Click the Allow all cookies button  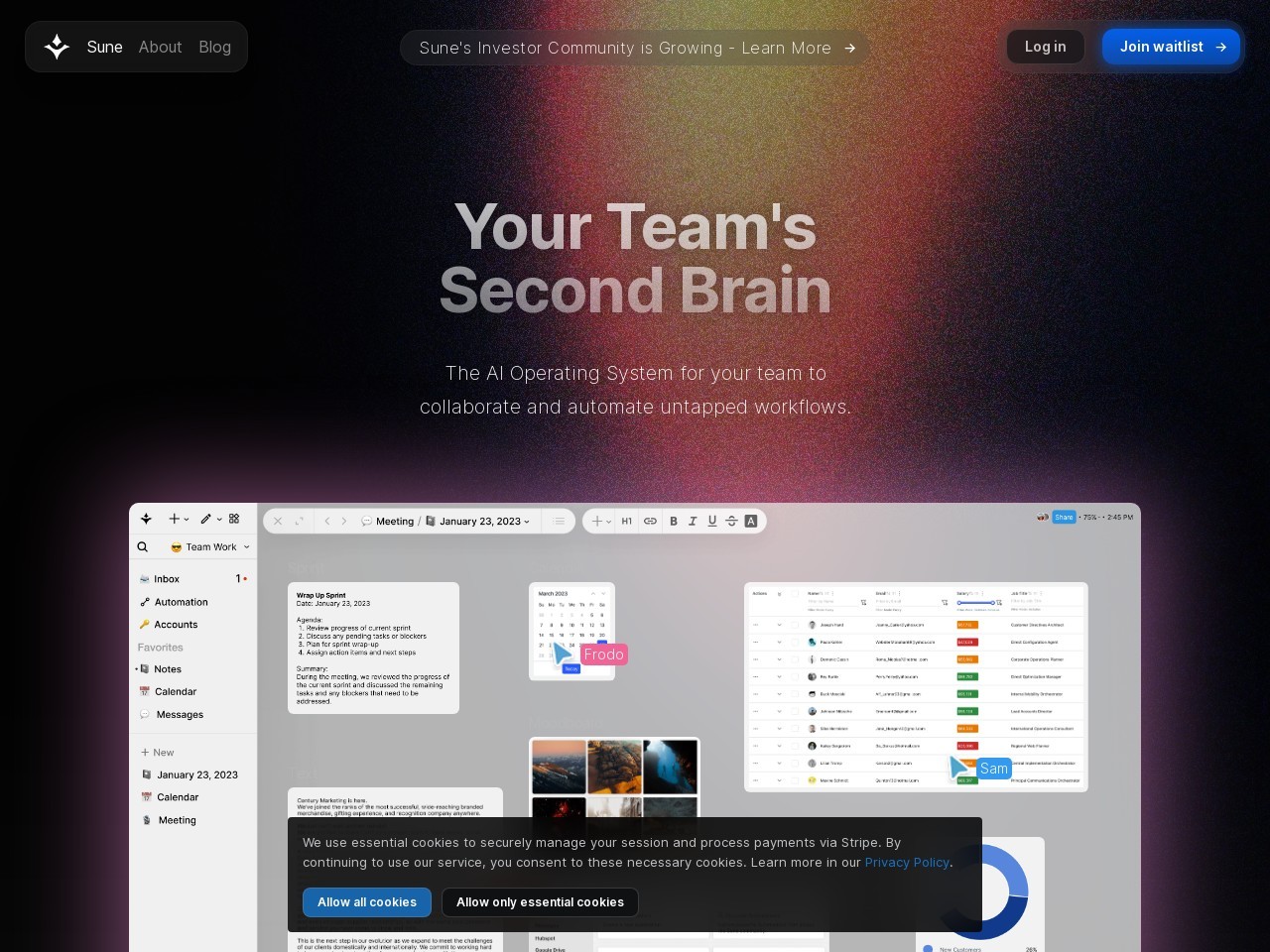coord(367,902)
